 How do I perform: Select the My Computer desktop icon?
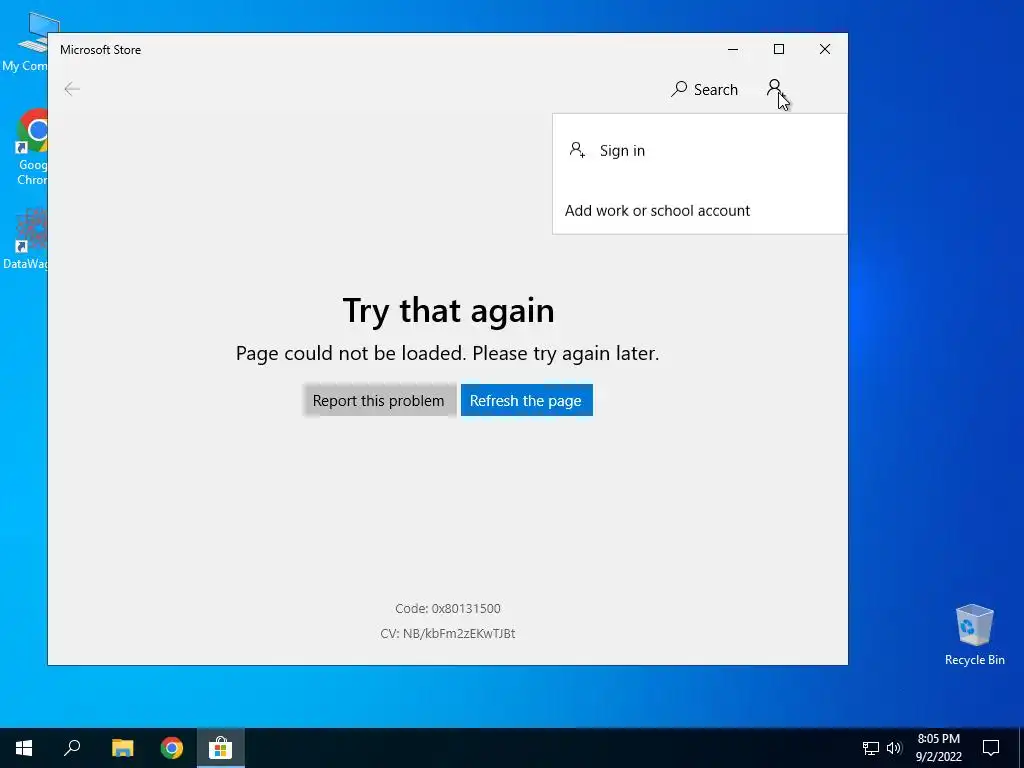pos(24,42)
